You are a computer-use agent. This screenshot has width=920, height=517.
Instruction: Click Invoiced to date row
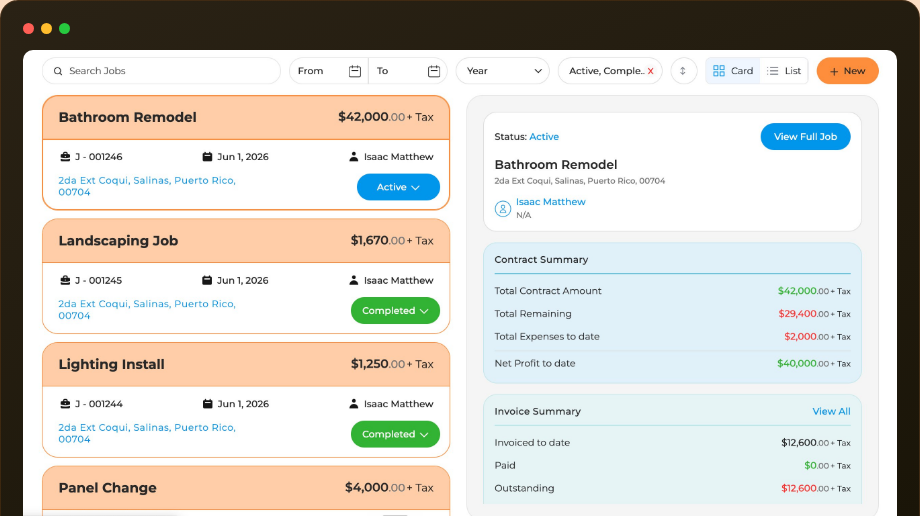(x=672, y=443)
